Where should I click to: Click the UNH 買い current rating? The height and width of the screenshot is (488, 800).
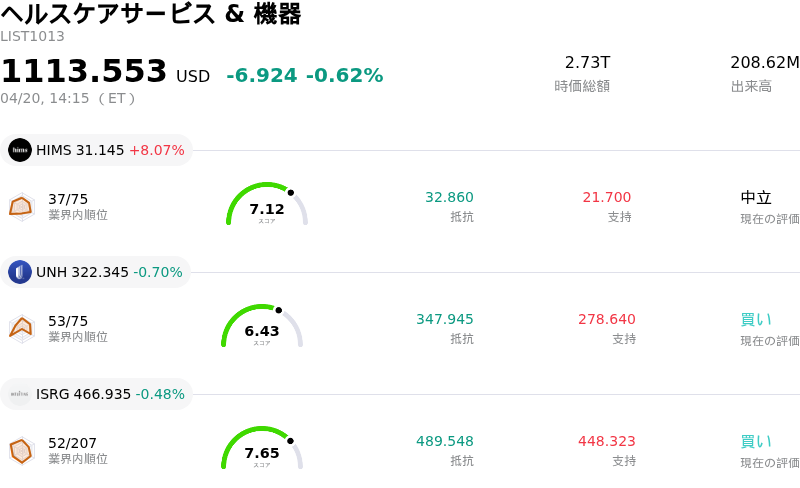pos(756,320)
